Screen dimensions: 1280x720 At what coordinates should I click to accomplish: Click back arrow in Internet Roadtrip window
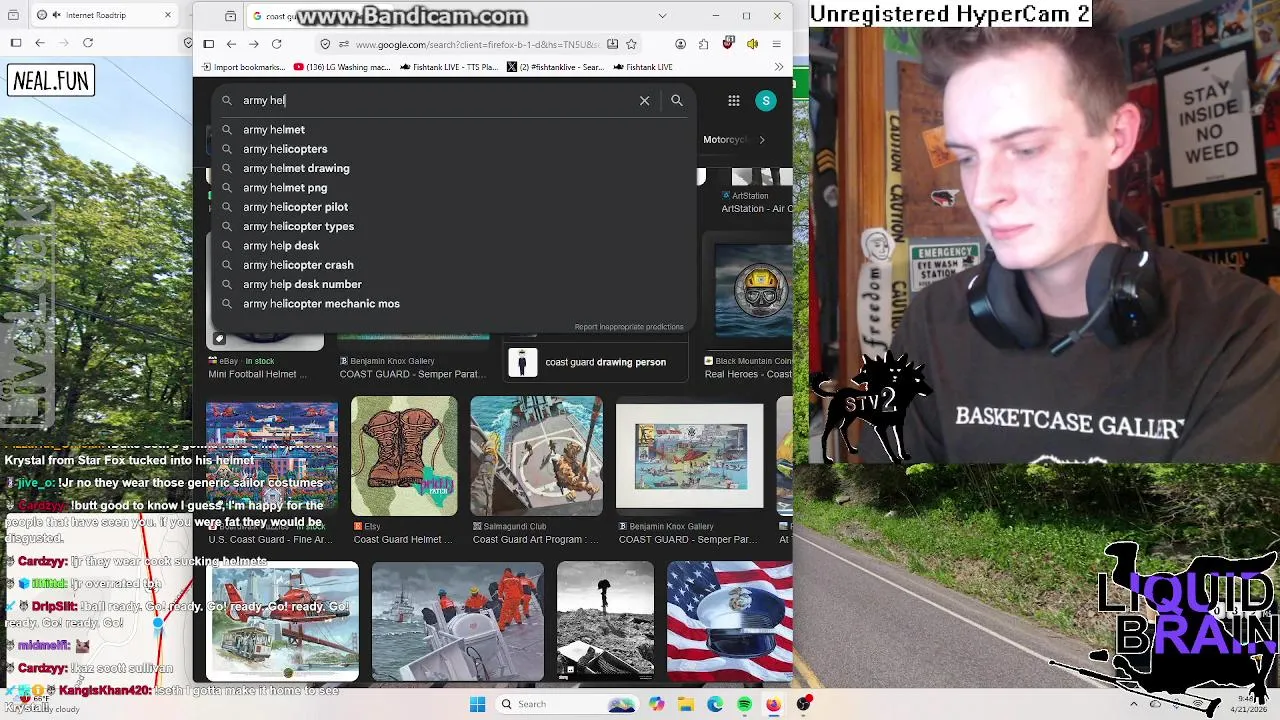[x=40, y=43]
